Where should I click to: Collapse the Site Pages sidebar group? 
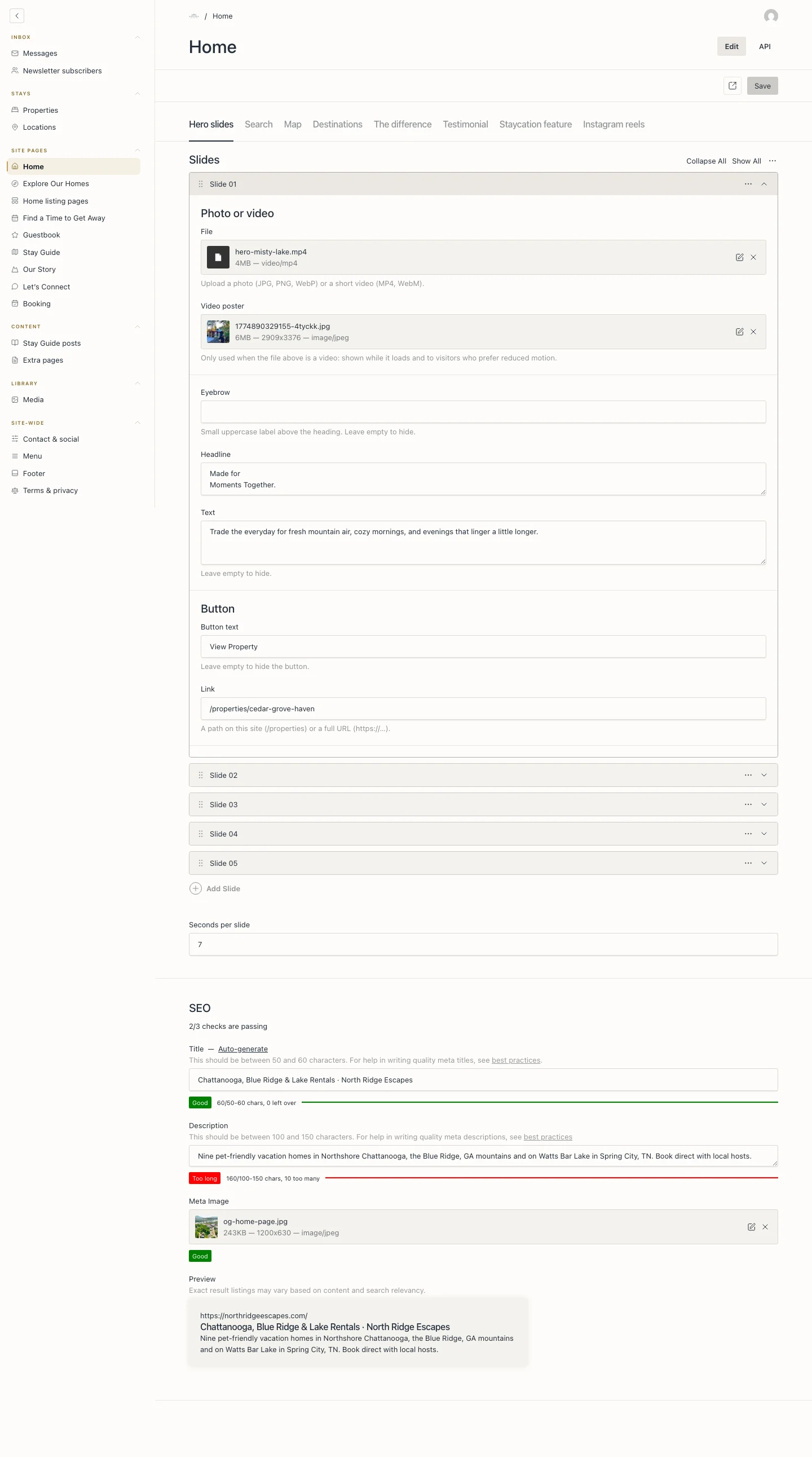click(x=138, y=151)
